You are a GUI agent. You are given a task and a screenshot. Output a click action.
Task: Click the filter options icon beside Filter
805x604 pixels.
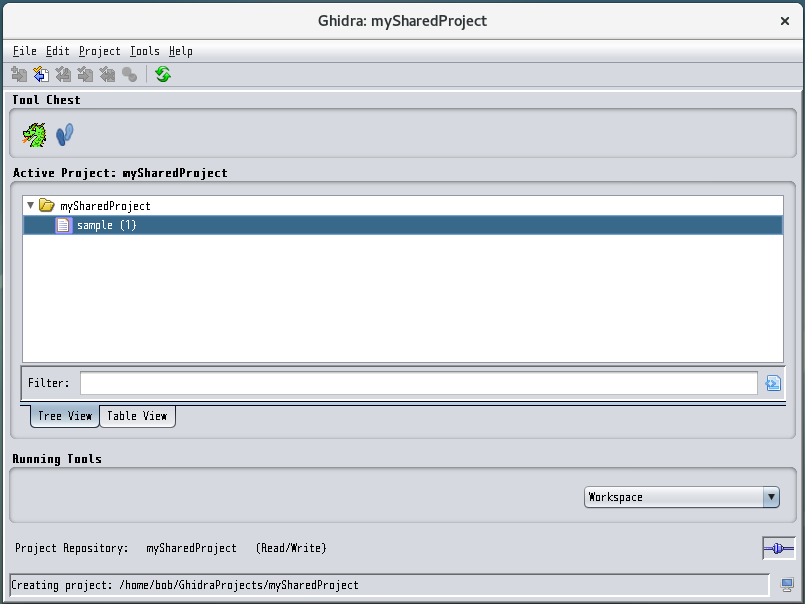point(773,383)
